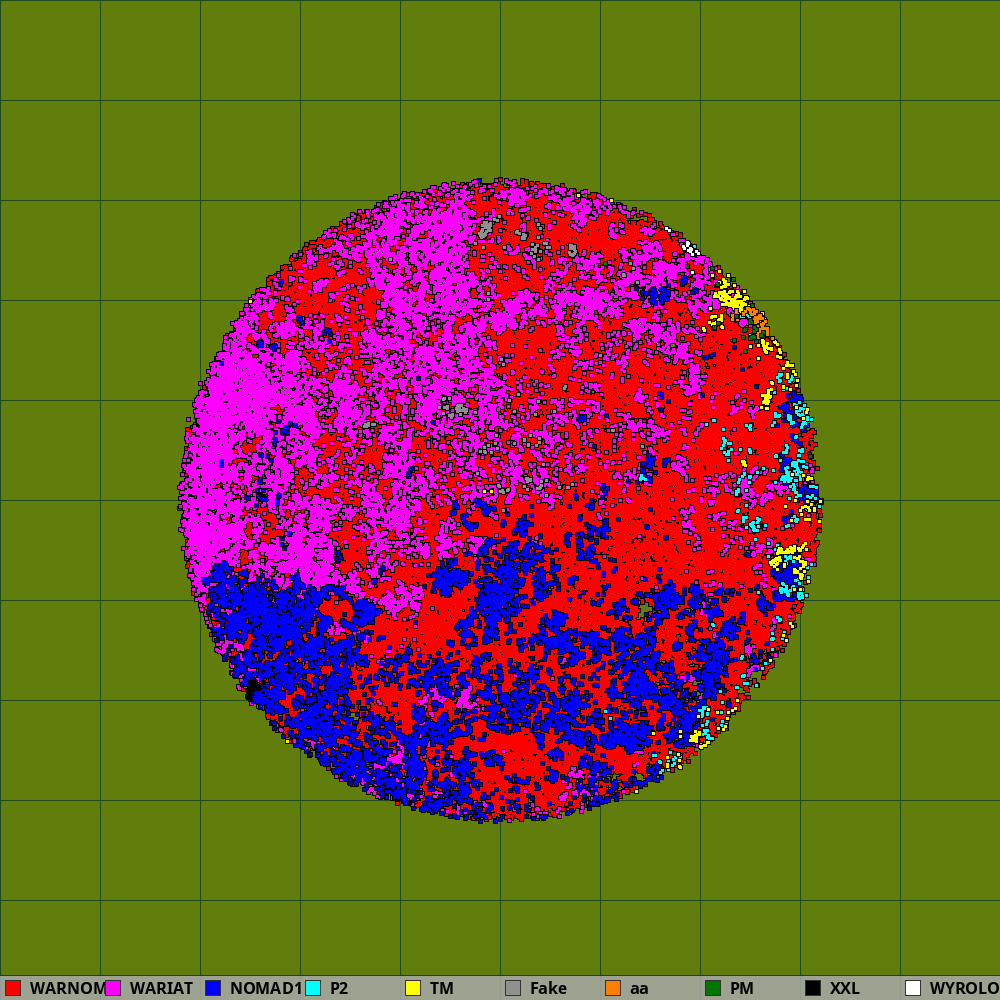Click the Fake legend label
The height and width of the screenshot is (1000, 1000).
click(548, 989)
